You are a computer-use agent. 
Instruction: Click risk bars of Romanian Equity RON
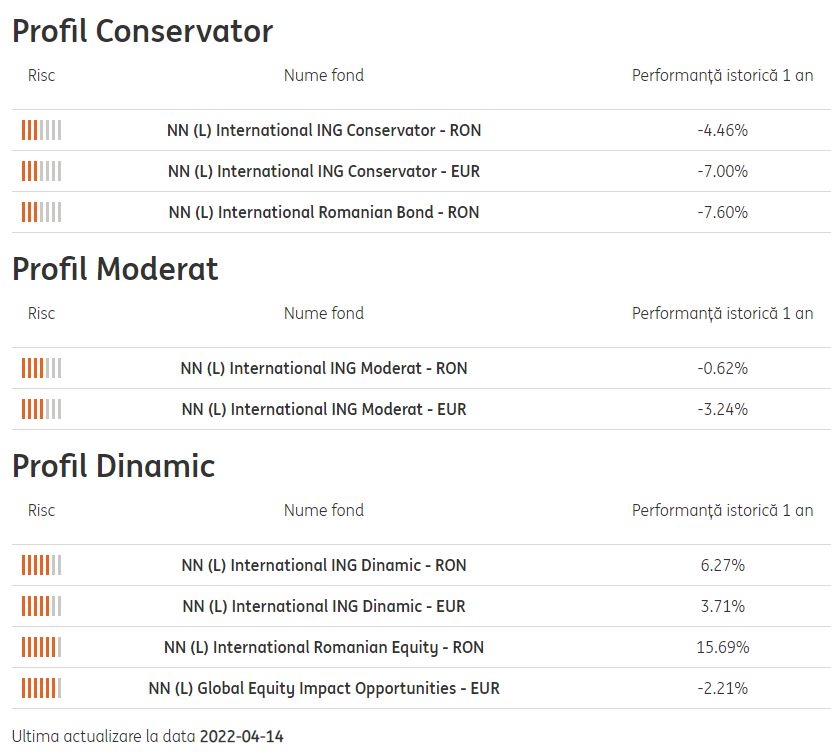tap(41, 647)
